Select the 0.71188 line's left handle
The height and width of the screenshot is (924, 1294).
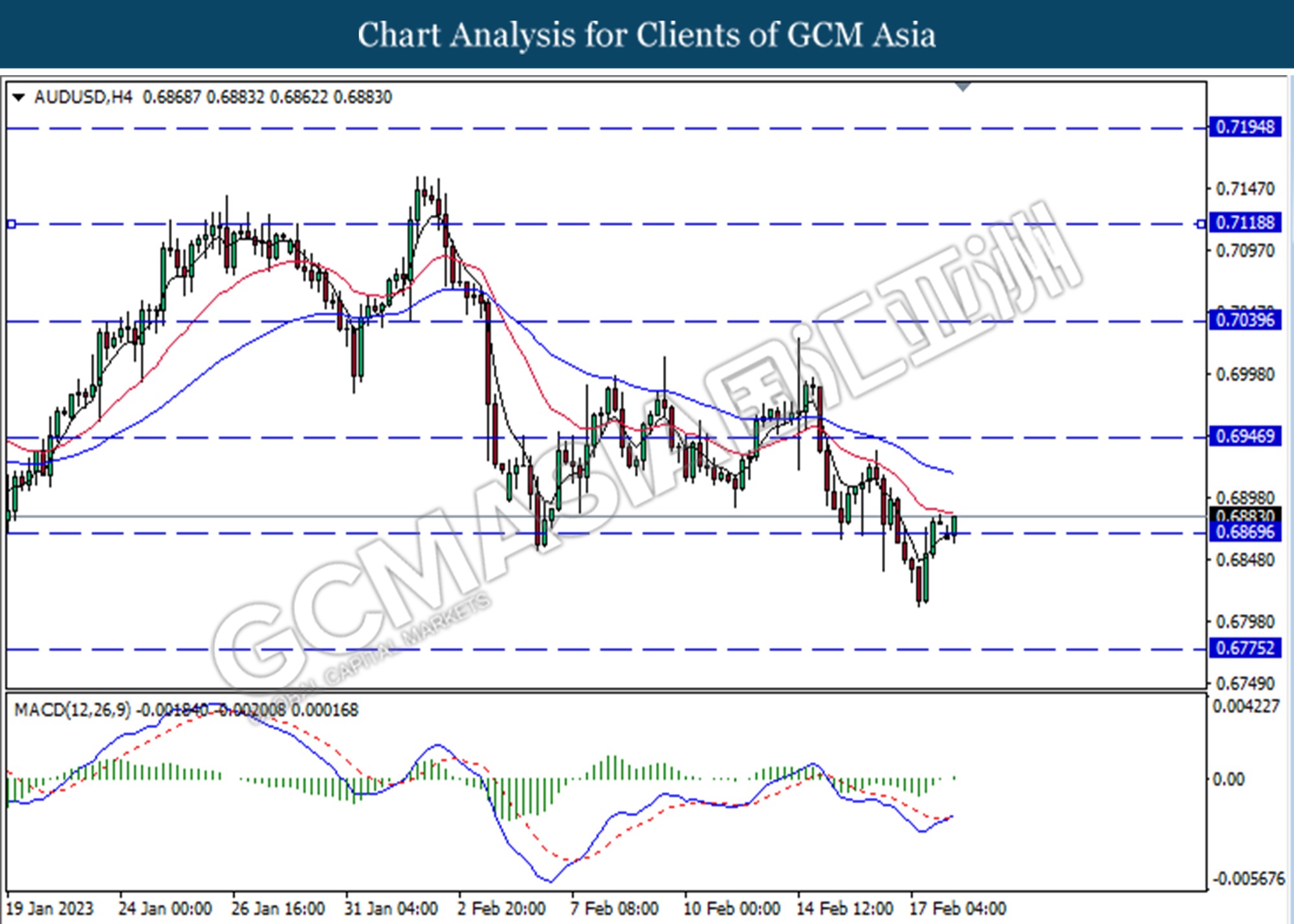11,224
